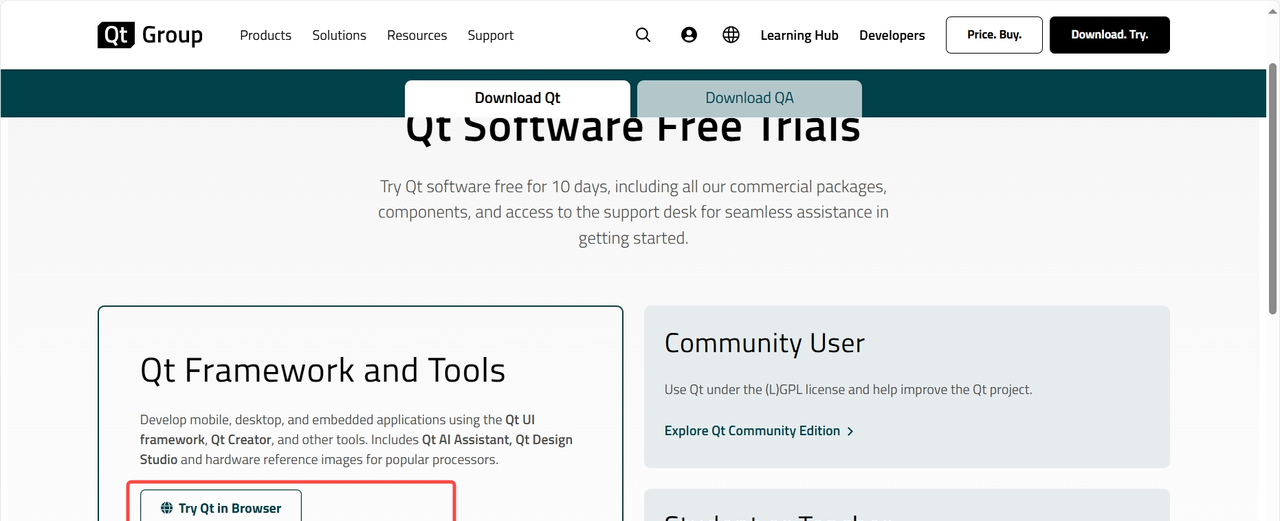Image resolution: width=1280 pixels, height=521 pixels.
Task: Click the Qt Group logo
Action: tap(150, 35)
